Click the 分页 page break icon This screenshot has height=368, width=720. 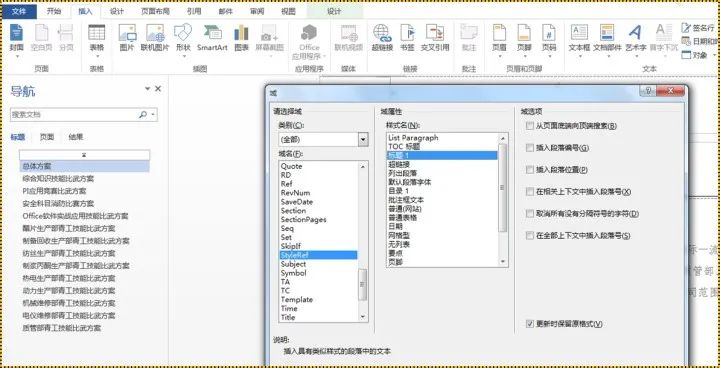click(x=66, y=33)
